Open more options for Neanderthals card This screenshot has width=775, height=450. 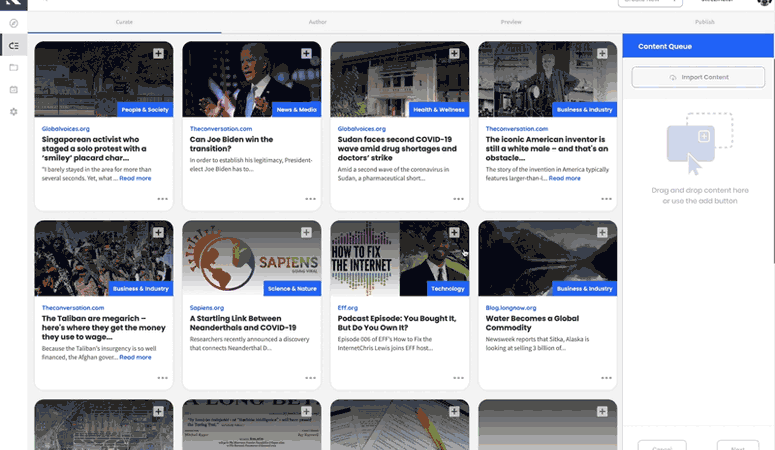[x=310, y=378]
